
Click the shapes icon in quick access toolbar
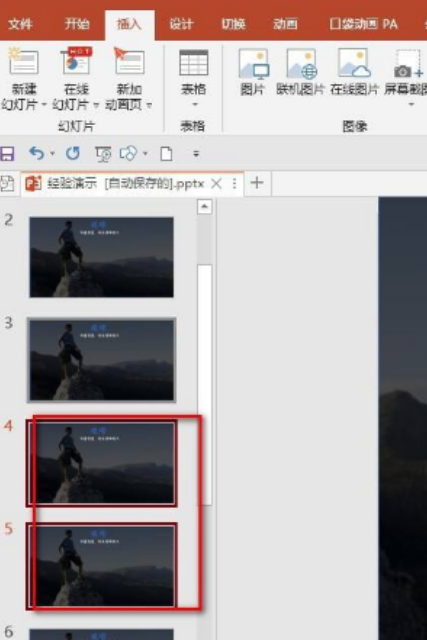click(x=128, y=153)
